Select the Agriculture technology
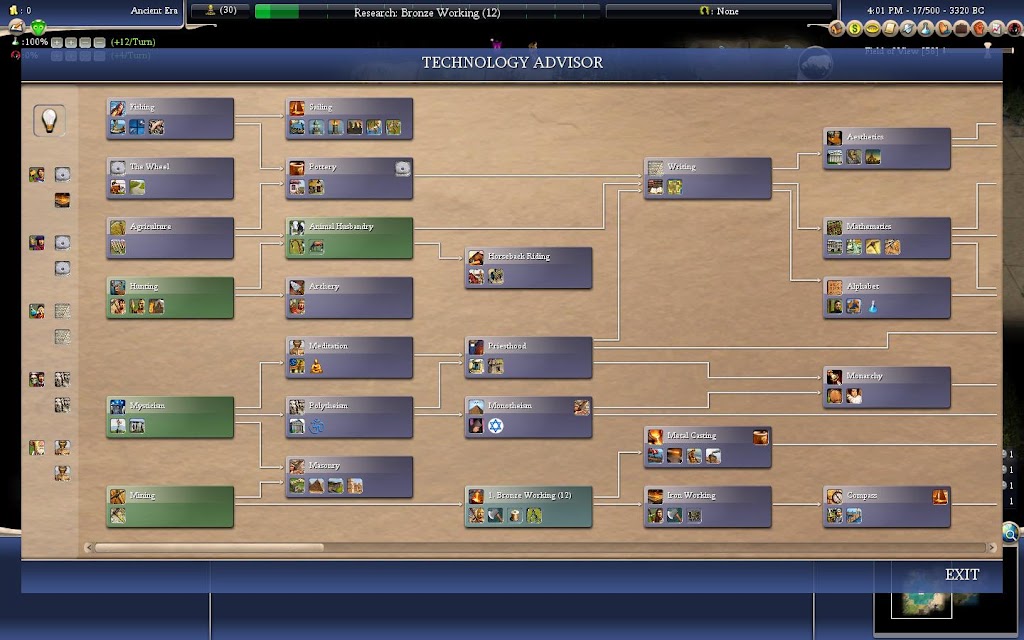 170,238
